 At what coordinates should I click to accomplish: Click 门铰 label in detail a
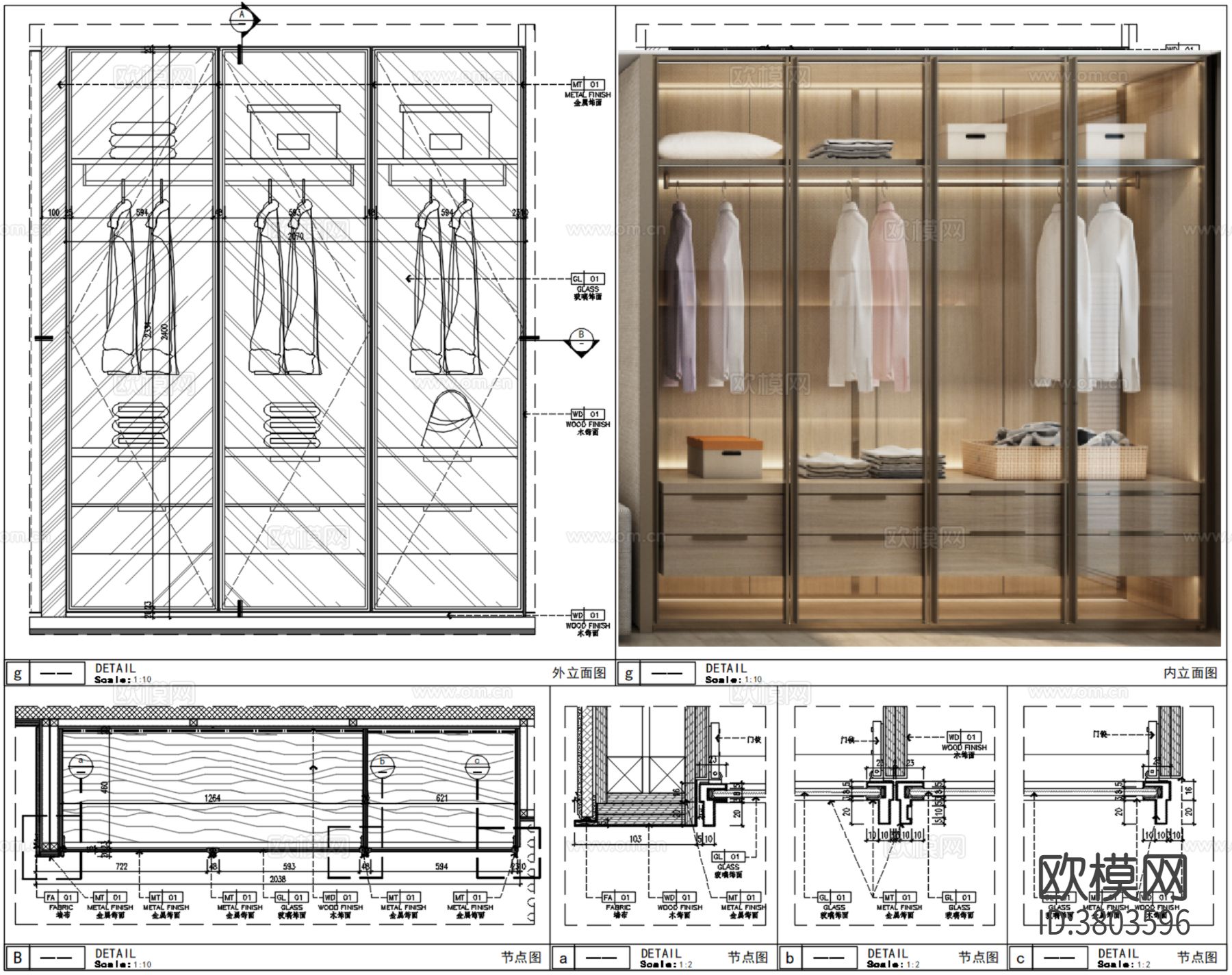tap(754, 739)
